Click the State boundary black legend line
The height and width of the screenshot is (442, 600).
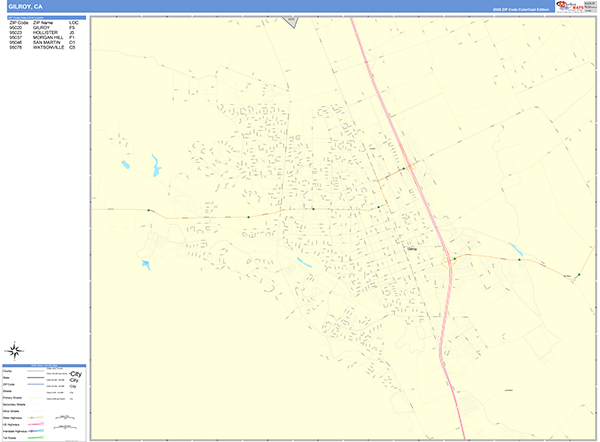(x=36, y=378)
